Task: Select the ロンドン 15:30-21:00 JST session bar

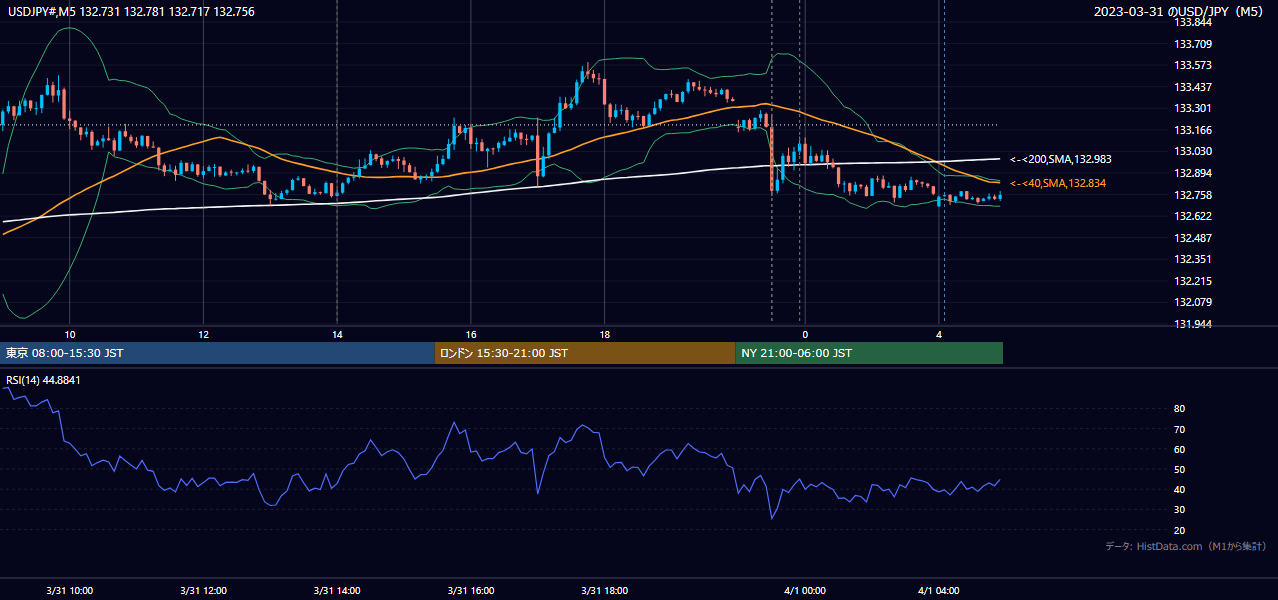Action: [x=585, y=353]
